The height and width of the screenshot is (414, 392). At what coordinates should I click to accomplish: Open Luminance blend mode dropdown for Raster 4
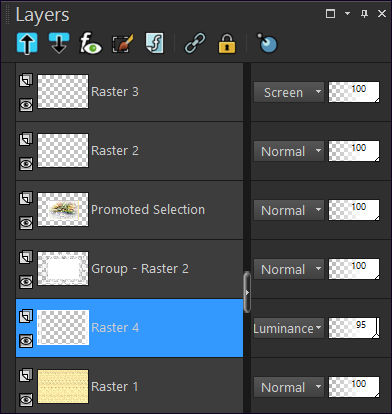click(289, 328)
